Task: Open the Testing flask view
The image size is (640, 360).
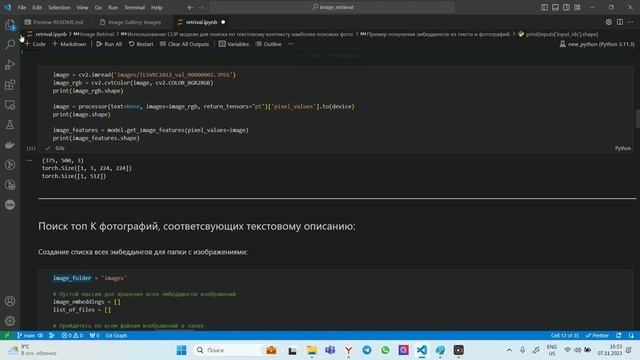Action: 10,125
